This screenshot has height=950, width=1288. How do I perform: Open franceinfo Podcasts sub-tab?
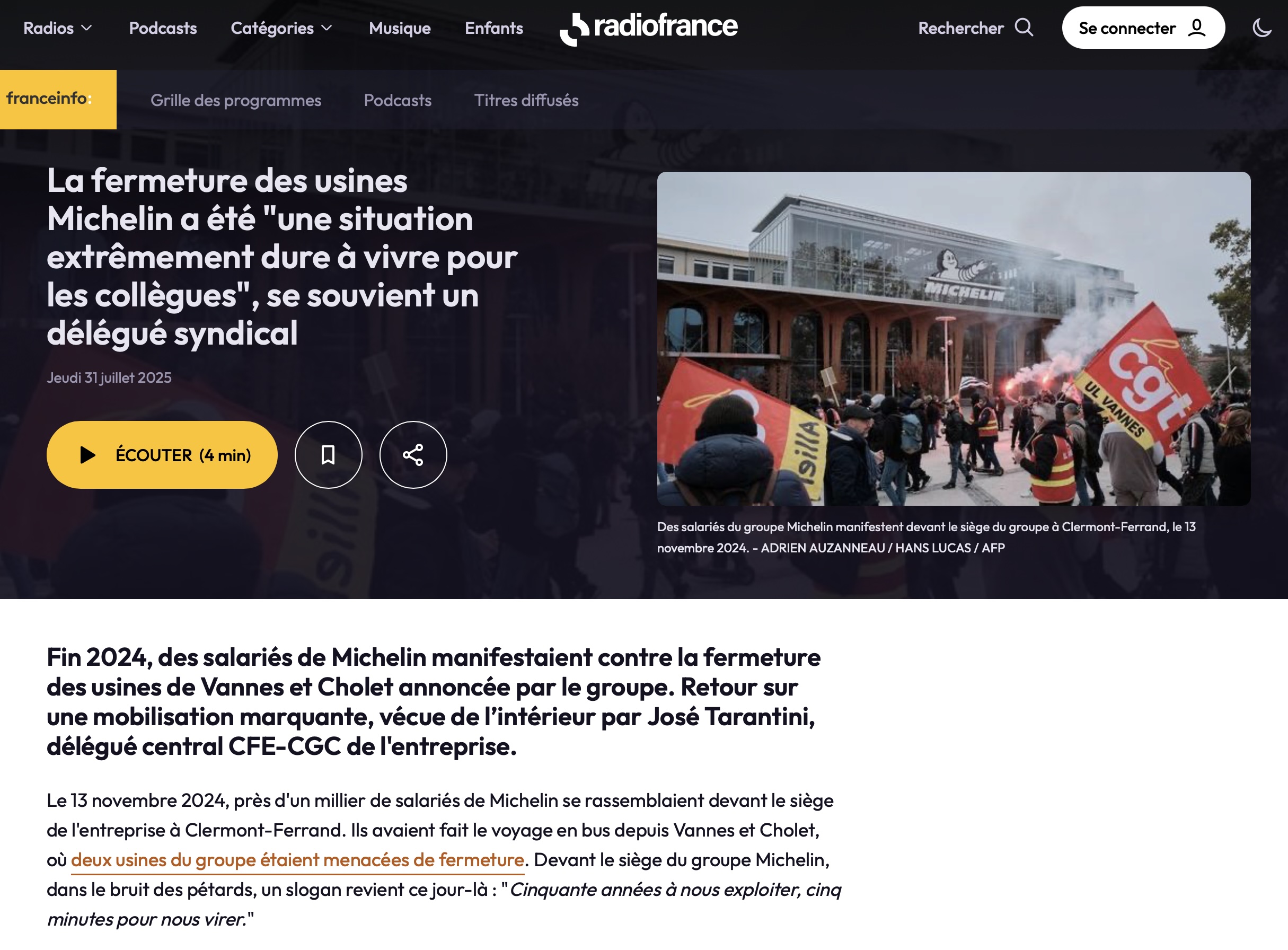coord(398,100)
